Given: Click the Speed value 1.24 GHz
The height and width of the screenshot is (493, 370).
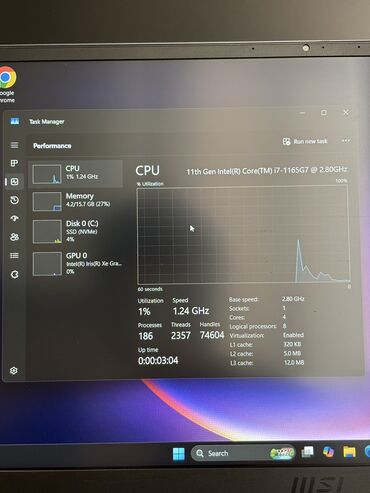Looking at the screenshot, I should [191, 311].
